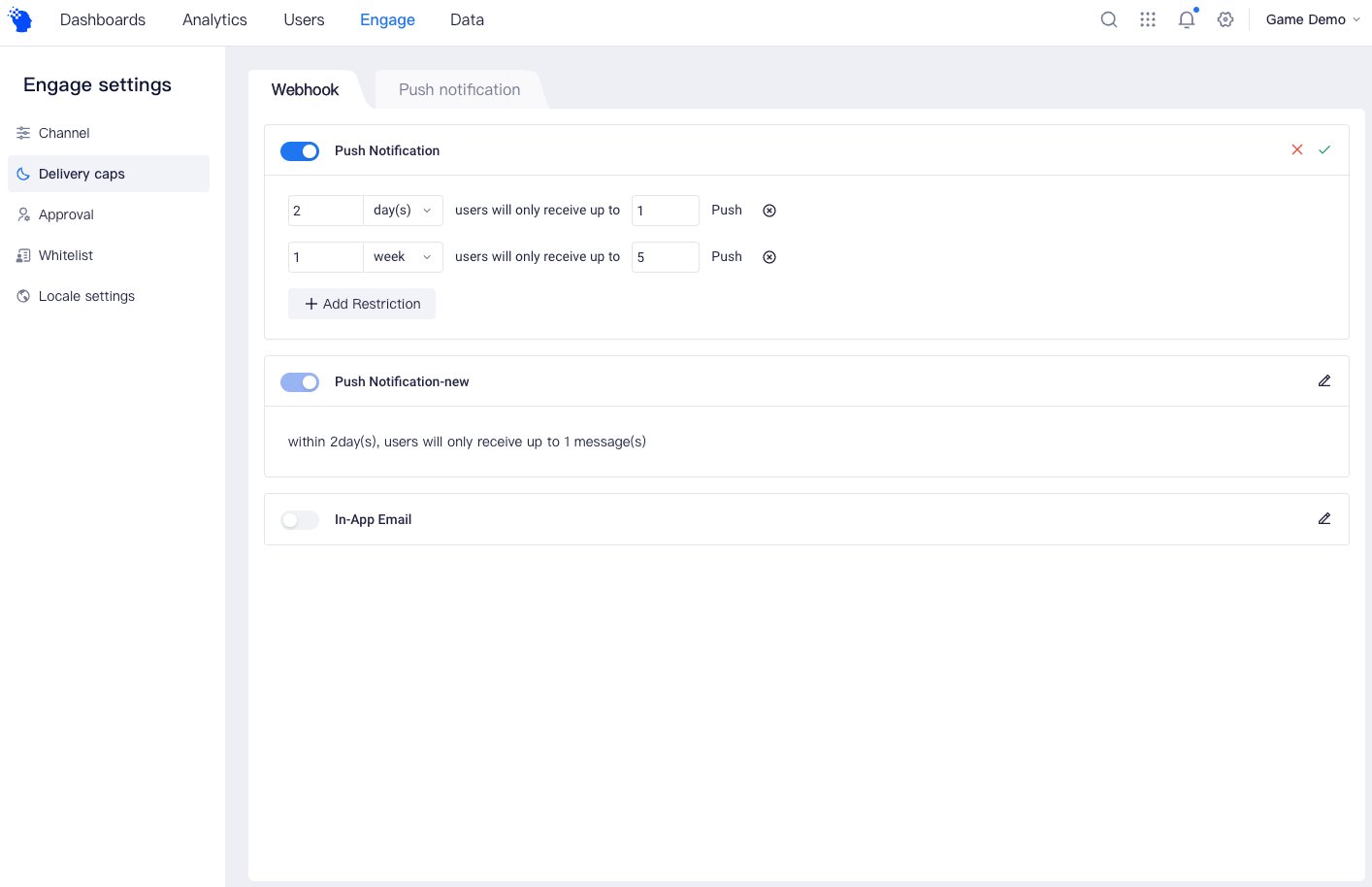Disable the Push Notification toggle
Image resolution: width=1372 pixels, height=887 pixels.
300,151
